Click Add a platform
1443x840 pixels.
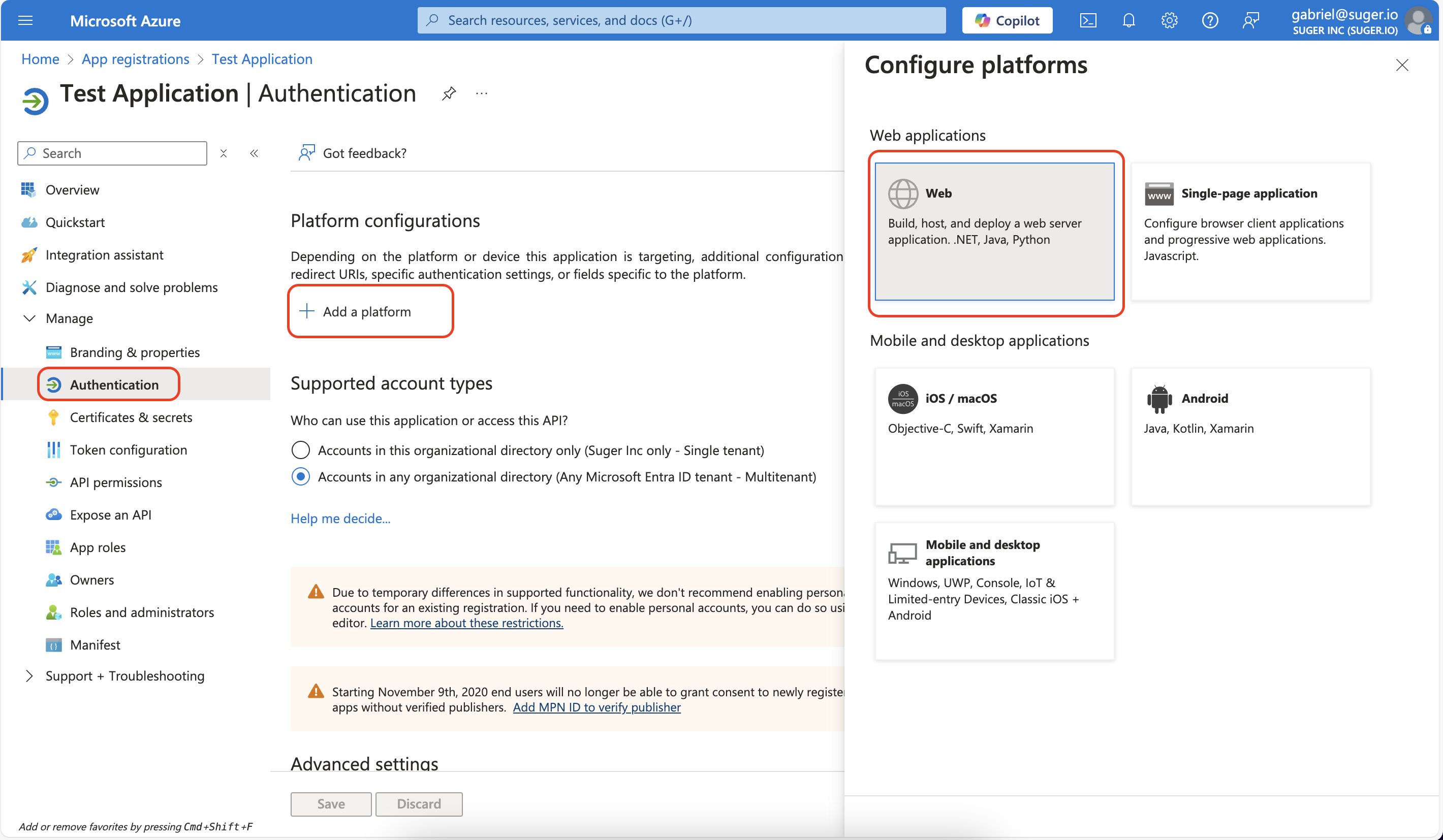click(x=356, y=311)
